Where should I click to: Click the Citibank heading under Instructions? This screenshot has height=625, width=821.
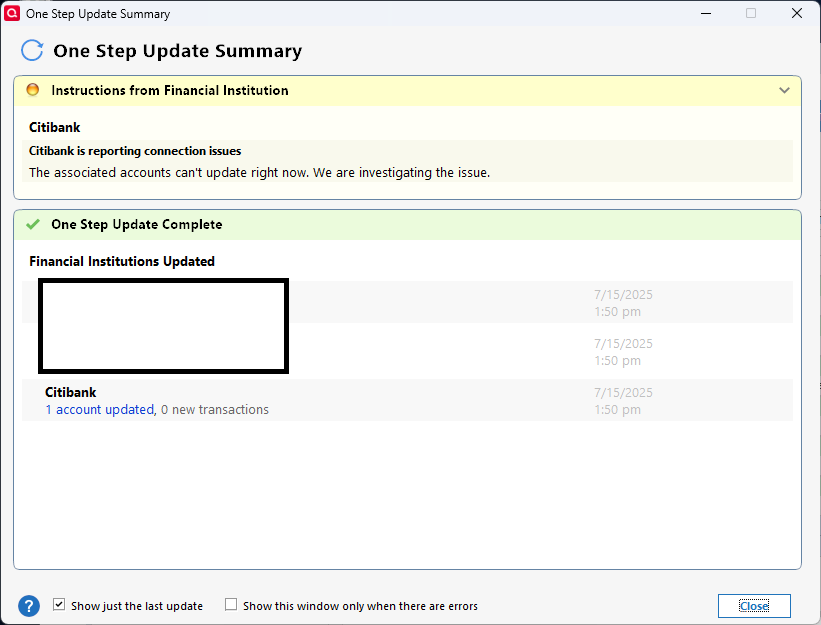tap(54, 127)
